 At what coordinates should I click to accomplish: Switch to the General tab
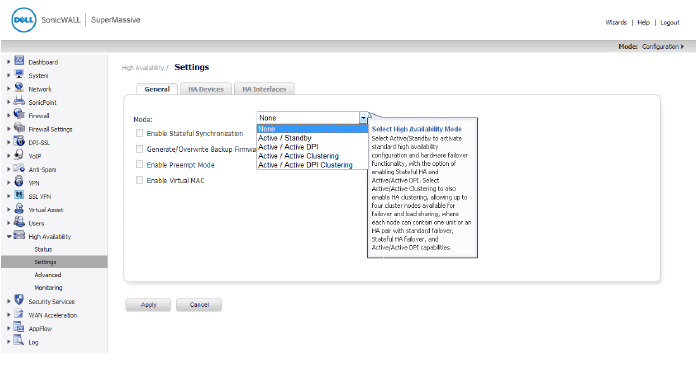click(157, 89)
